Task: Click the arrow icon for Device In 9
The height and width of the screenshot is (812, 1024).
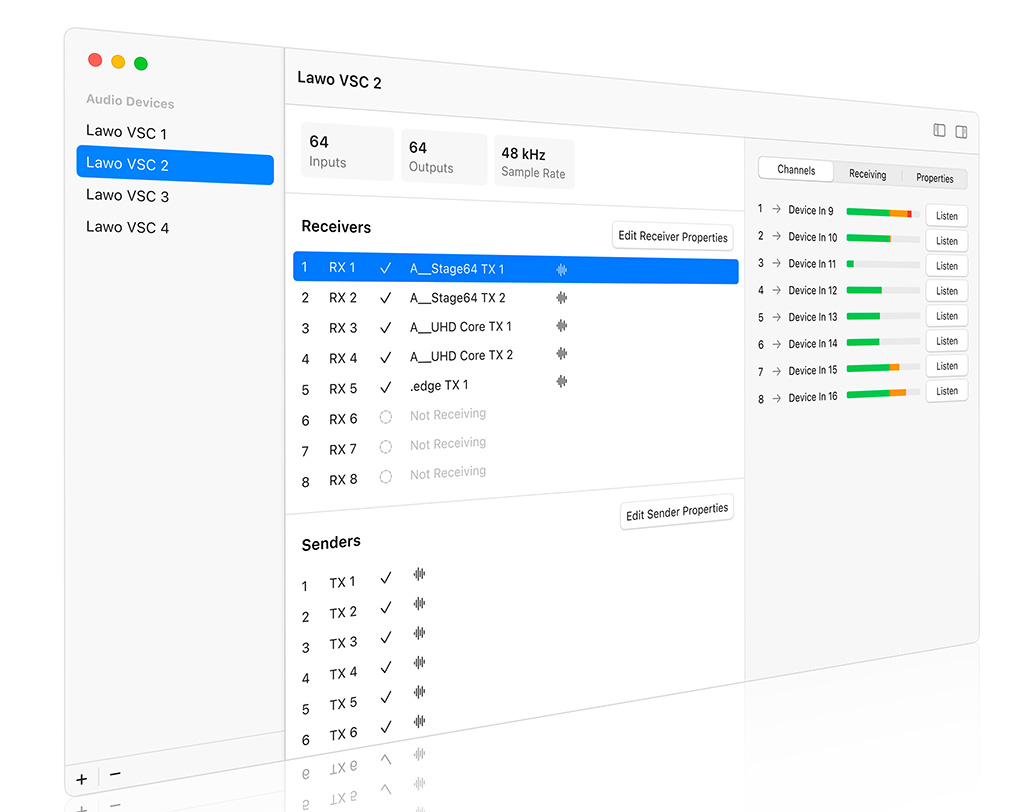Action: pos(776,209)
